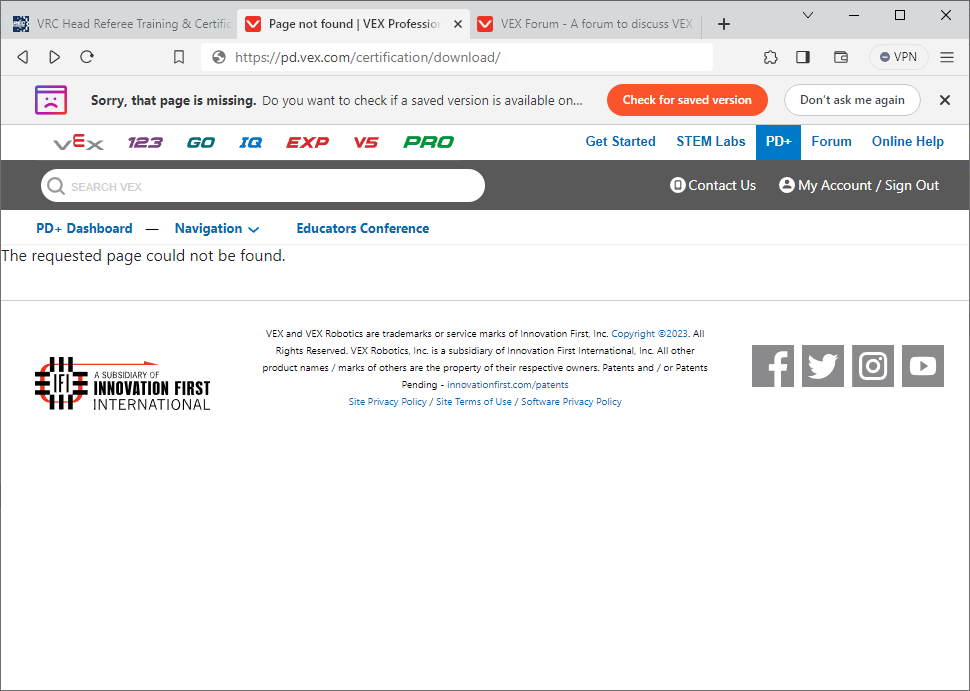The height and width of the screenshot is (691, 970).
Task: Reload the current page
Action: point(87,57)
